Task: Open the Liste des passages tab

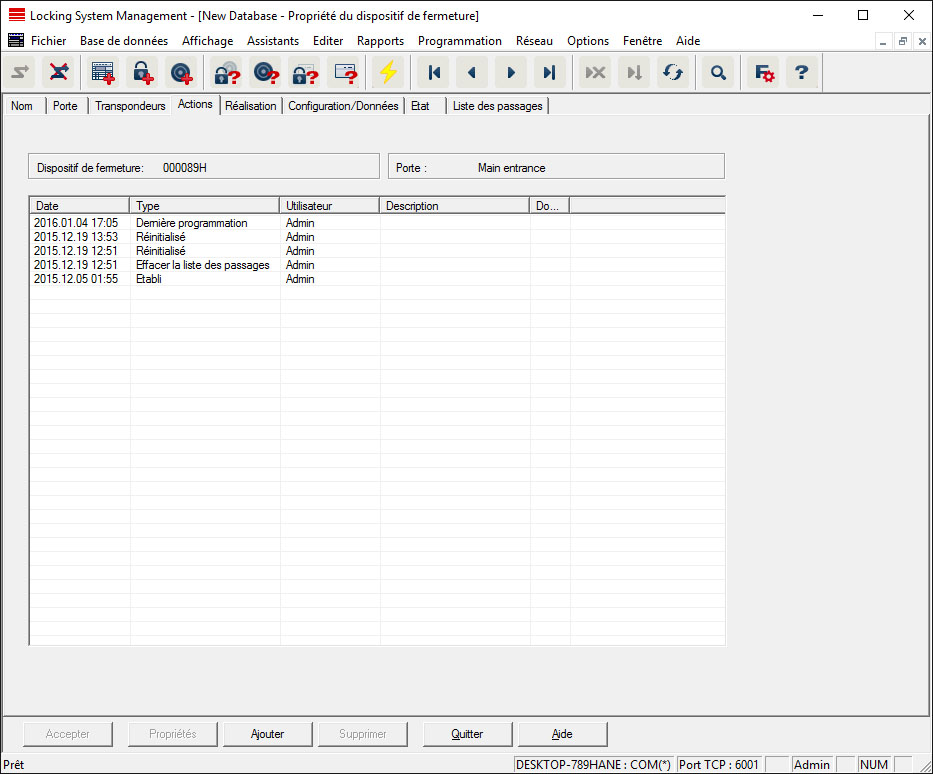Action: 497,106
